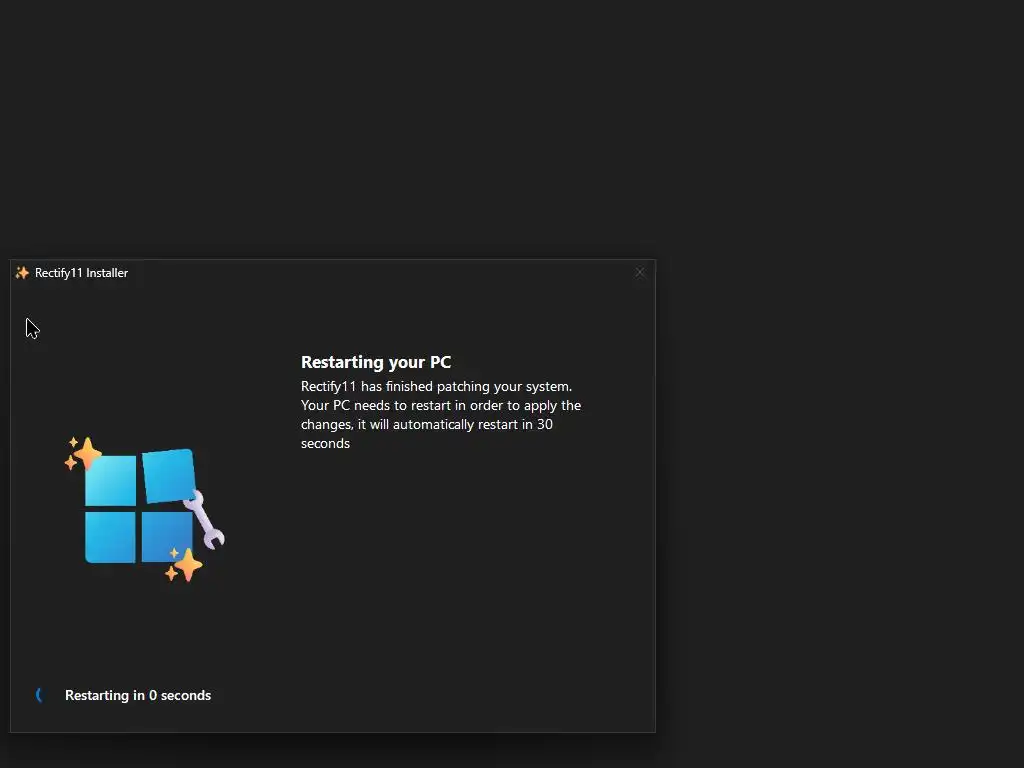This screenshot has width=1024, height=768.
Task: Click the Windows logo with wrench illustration
Action: coord(145,509)
